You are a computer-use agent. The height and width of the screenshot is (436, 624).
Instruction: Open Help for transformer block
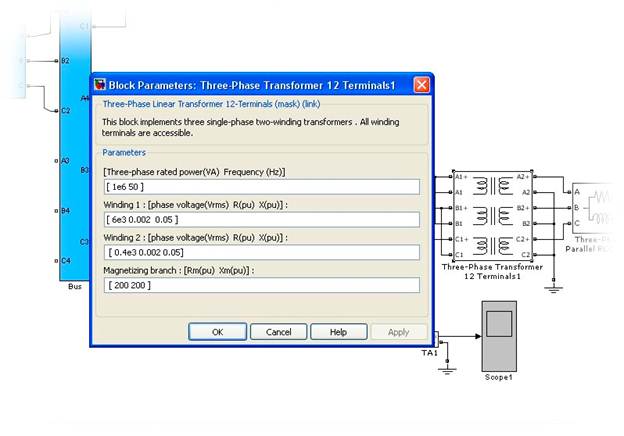[x=338, y=332]
